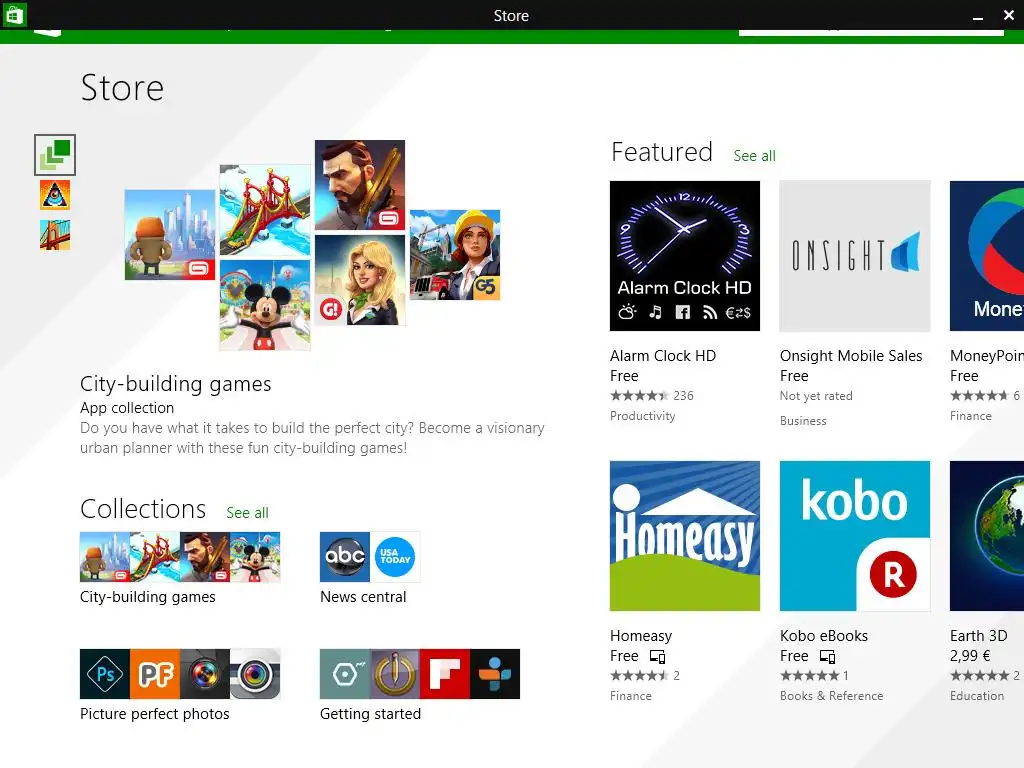Click the blue-orange dots app icon
1024x768 pixels.
[495, 674]
